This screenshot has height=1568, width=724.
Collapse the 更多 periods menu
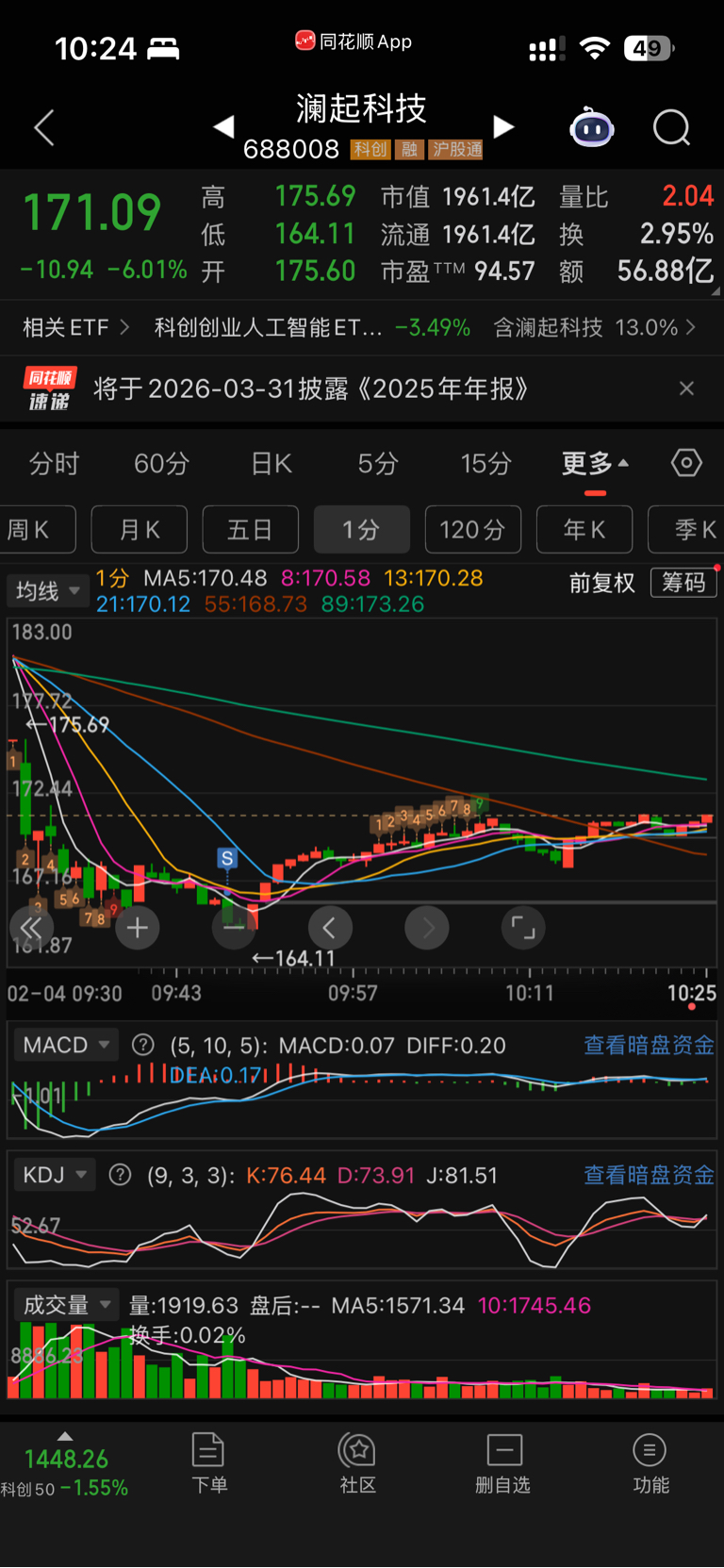[595, 463]
